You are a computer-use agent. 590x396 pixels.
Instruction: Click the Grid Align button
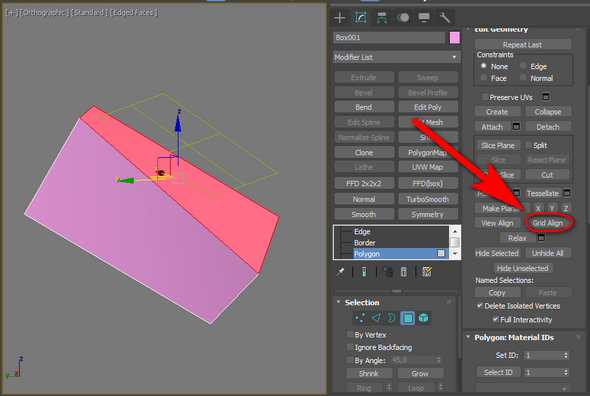pos(547,223)
